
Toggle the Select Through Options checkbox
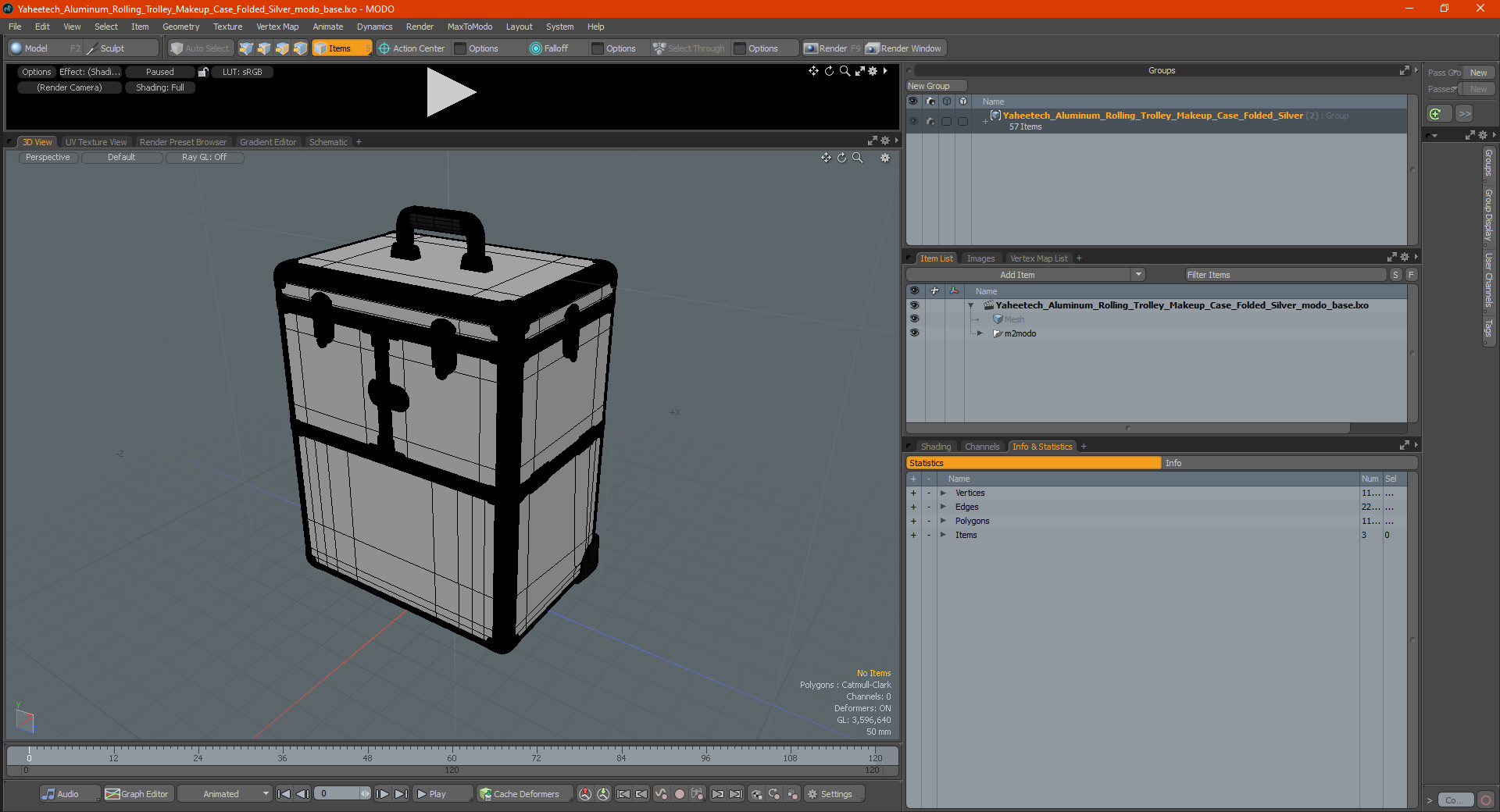pyautogui.click(x=740, y=48)
